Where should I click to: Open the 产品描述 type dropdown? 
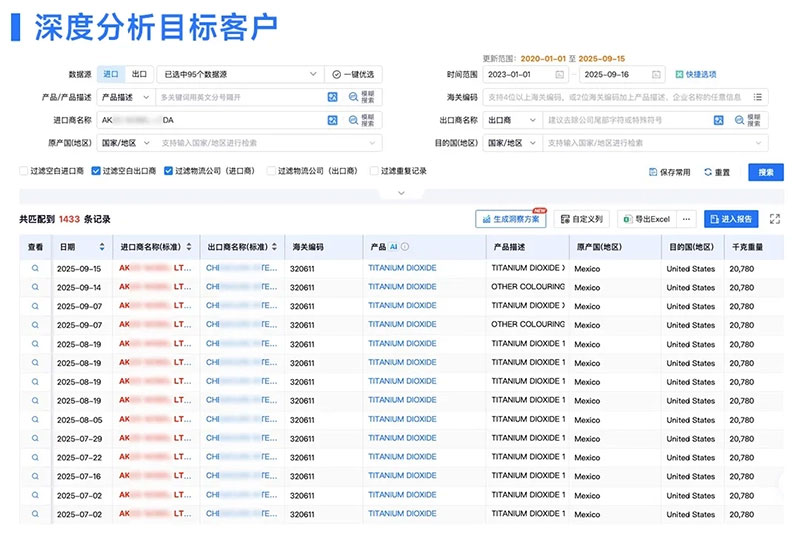[126, 97]
